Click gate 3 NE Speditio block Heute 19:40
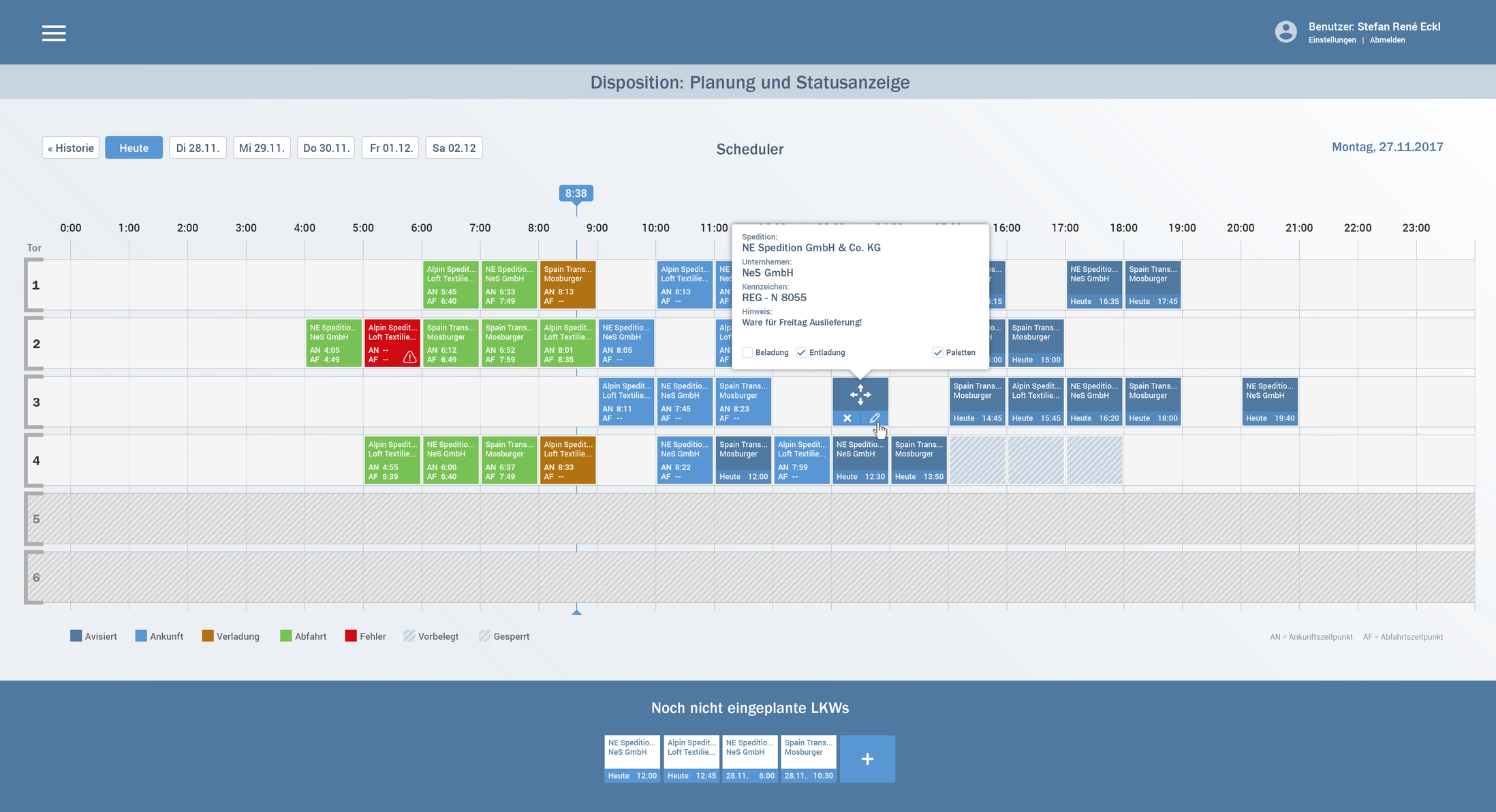This screenshot has height=812, width=1496. (x=1271, y=402)
